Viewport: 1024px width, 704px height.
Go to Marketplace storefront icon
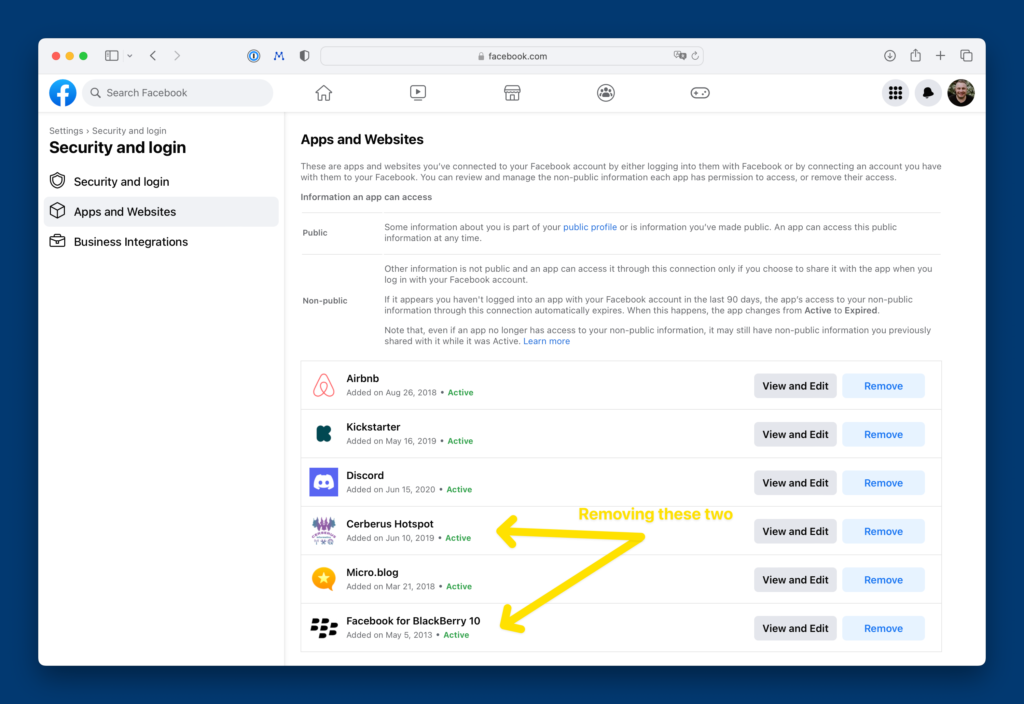pyautogui.click(x=512, y=93)
